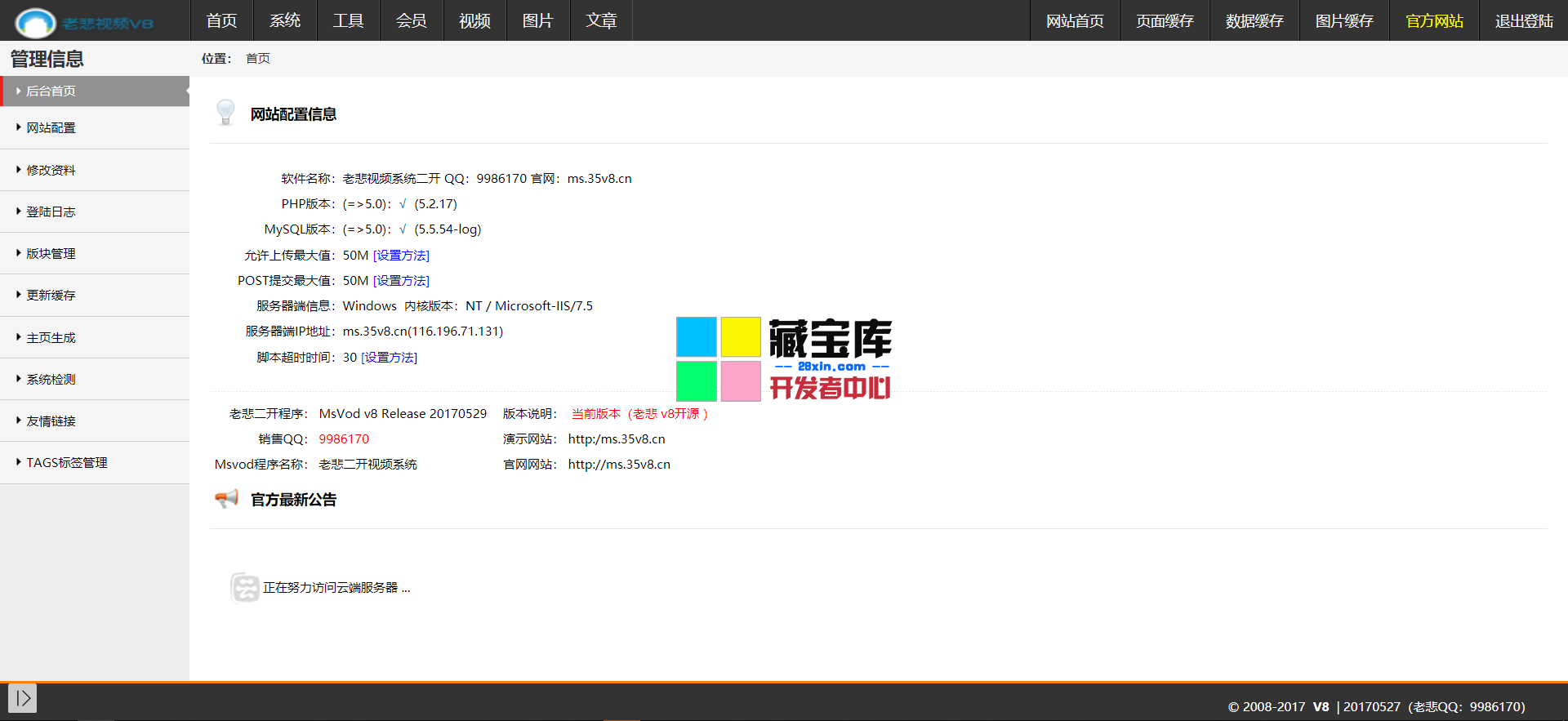Open 友情链接 in sidebar
The width and height of the screenshot is (1568, 721).
[95, 421]
